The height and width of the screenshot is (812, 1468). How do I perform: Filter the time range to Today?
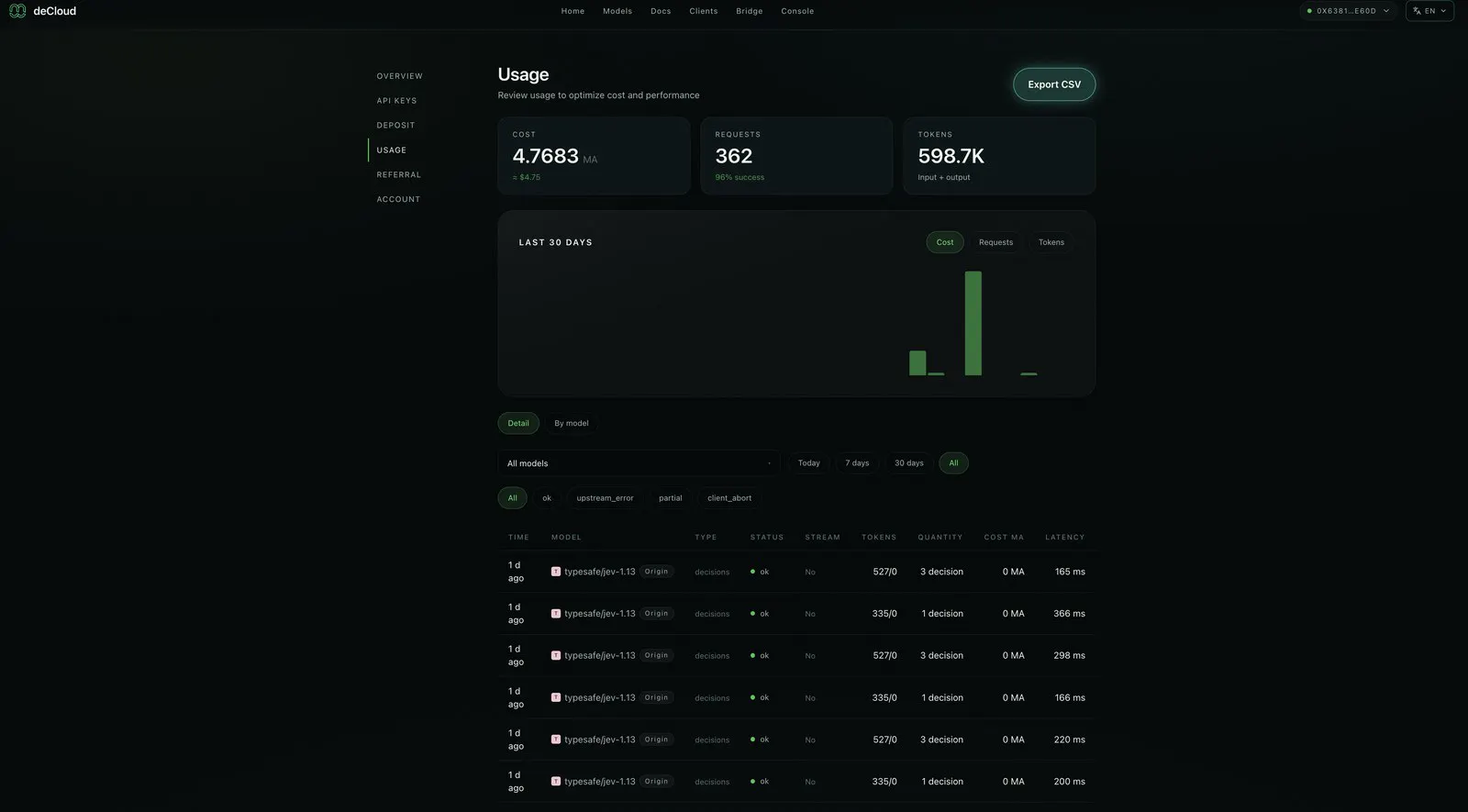[x=809, y=463]
